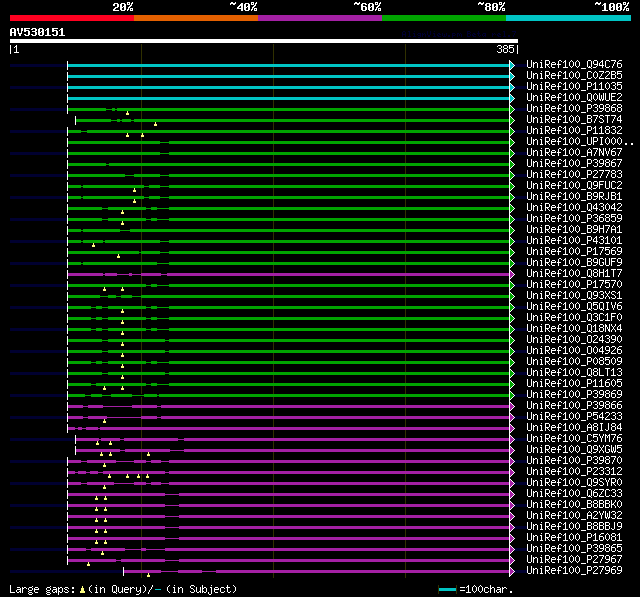Open the UniRef100_P11035 hit
This screenshot has height=597, width=640.
pyautogui.click(x=573, y=87)
